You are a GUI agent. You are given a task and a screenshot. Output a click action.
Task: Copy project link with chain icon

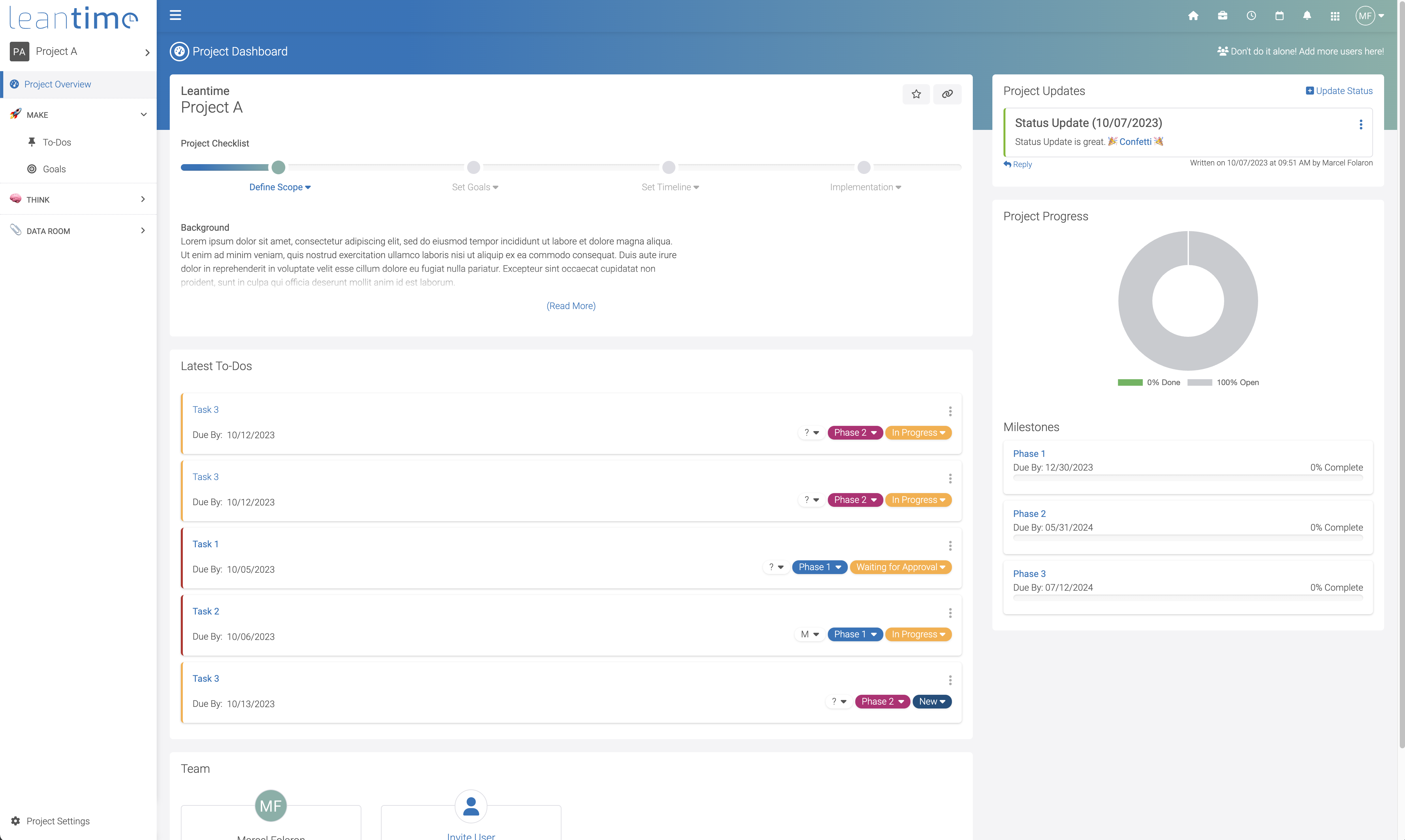tap(947, 94)
